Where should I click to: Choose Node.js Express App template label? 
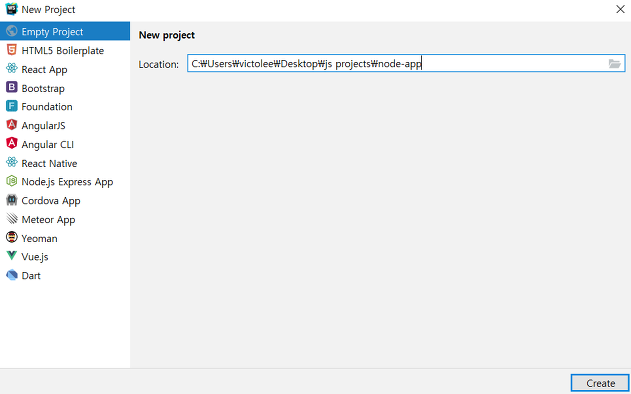coord(67,182)
